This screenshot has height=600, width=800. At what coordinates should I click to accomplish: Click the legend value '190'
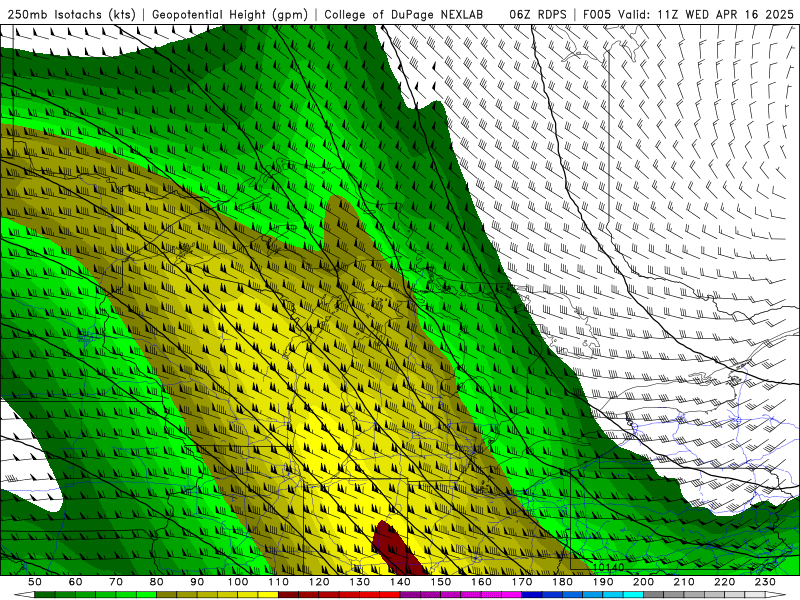(x=603, y=582)
